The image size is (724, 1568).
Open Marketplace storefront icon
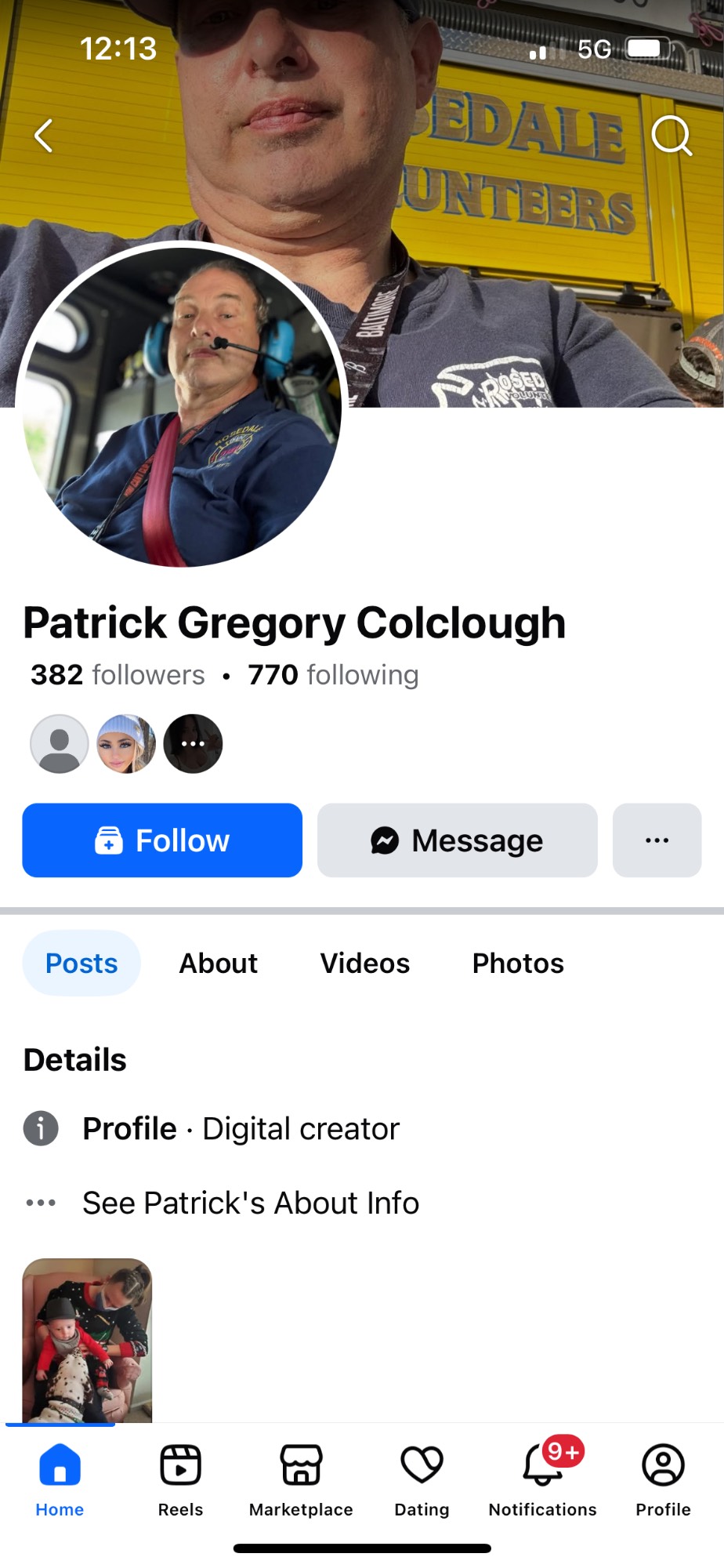pyautogui.click(x=301, y=1465)
